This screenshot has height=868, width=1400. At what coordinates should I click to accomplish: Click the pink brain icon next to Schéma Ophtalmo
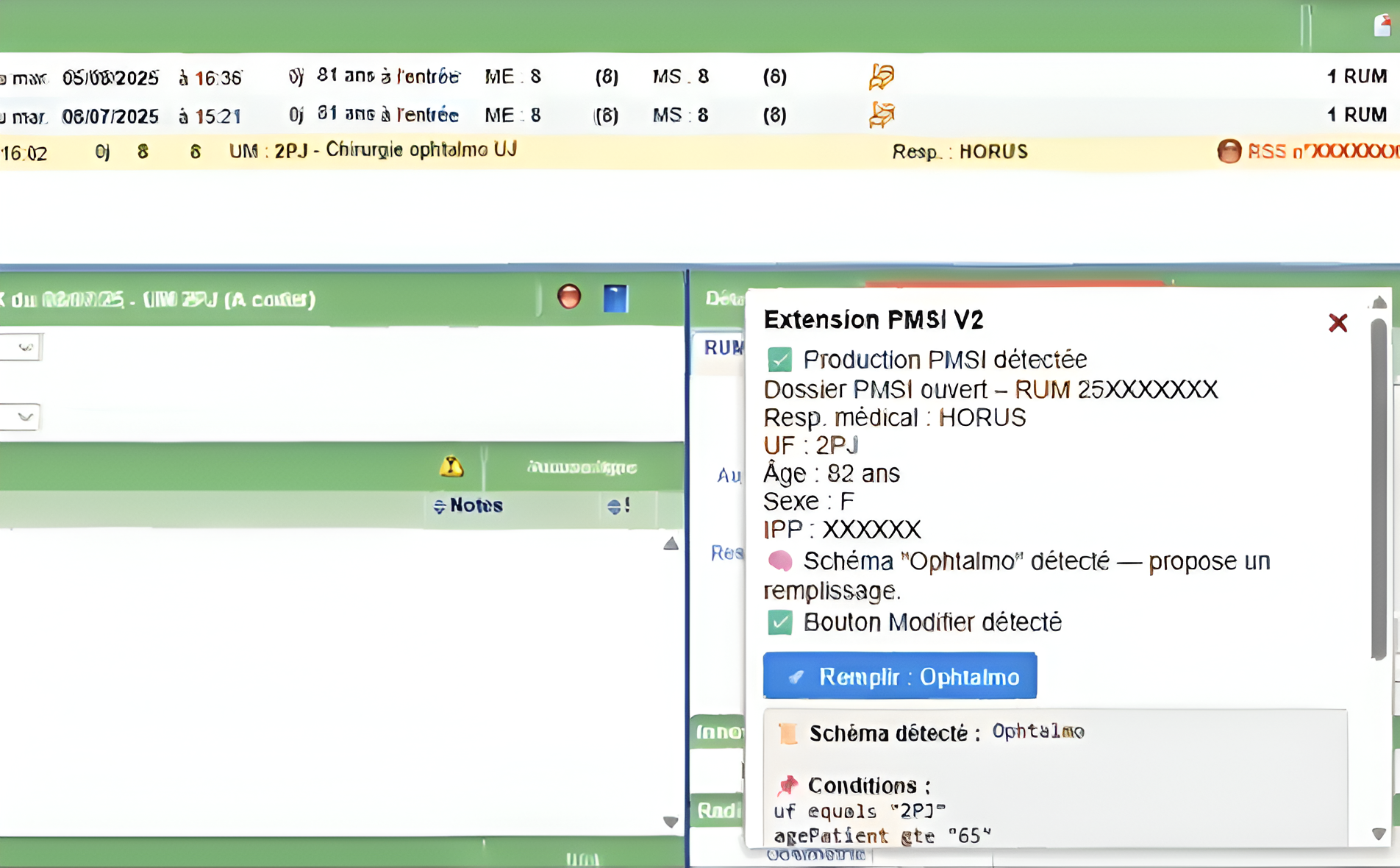click(780, 561)
